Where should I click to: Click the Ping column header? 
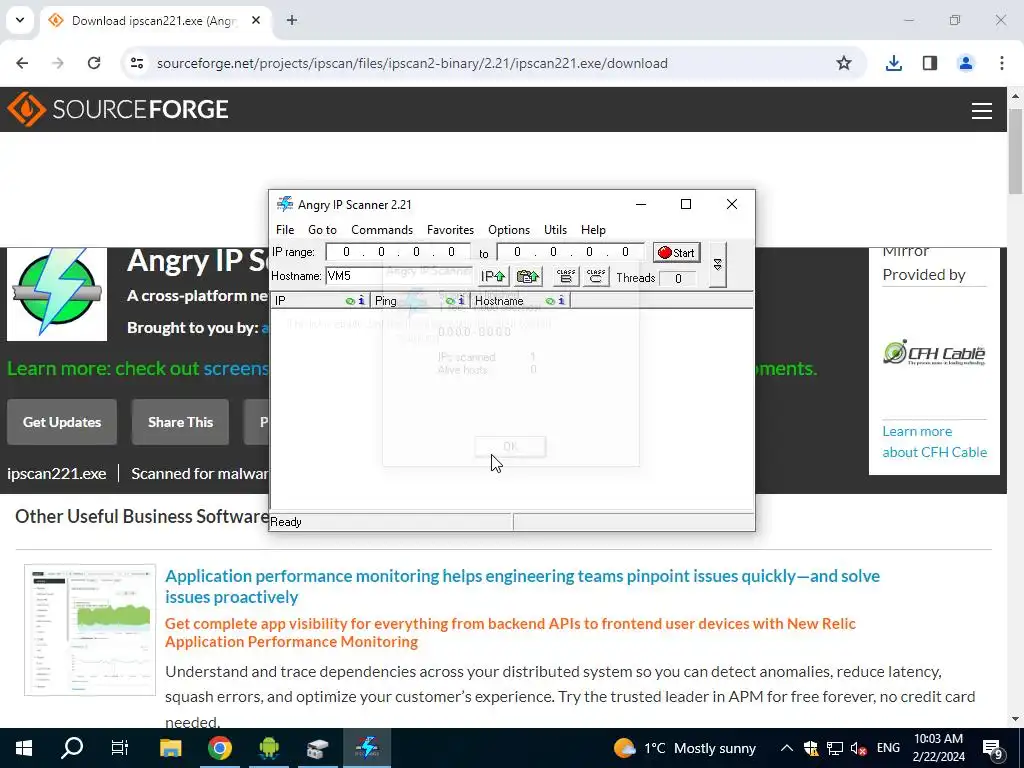(x=420, y=301)
